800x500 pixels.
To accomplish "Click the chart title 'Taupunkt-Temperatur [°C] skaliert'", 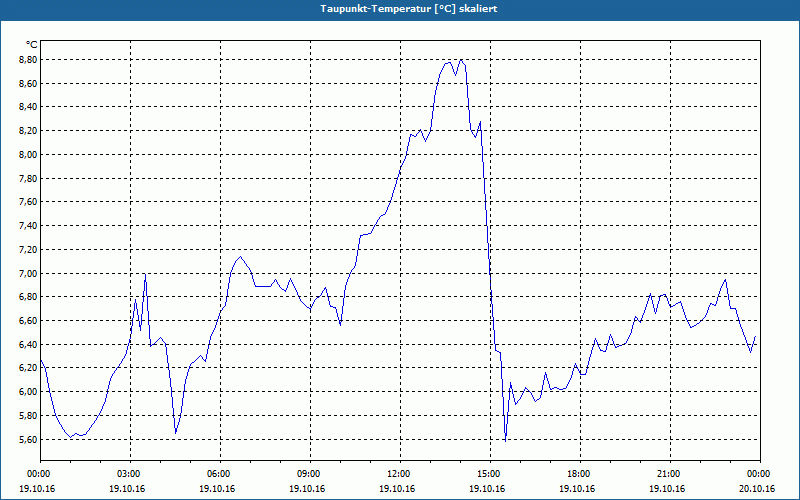I will click(x=409, y=9).
